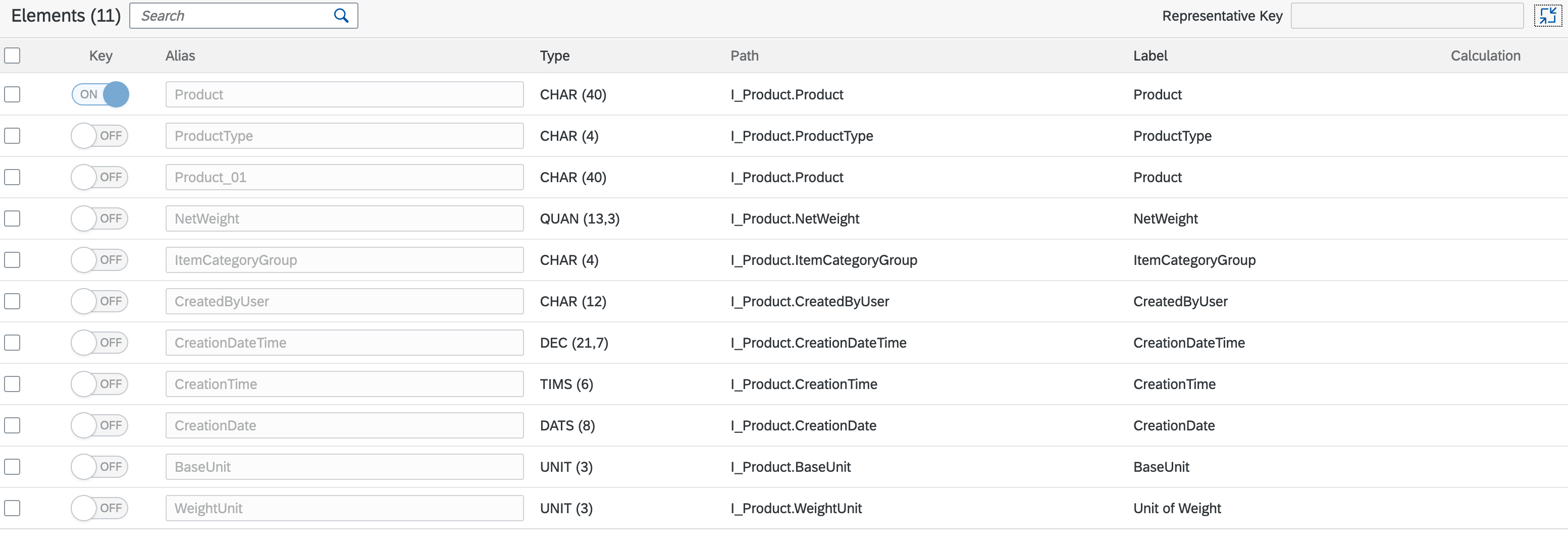The image size is (1568, 550).
Task: Click the Representative Key field
Action: click(x=1406, y=16)
